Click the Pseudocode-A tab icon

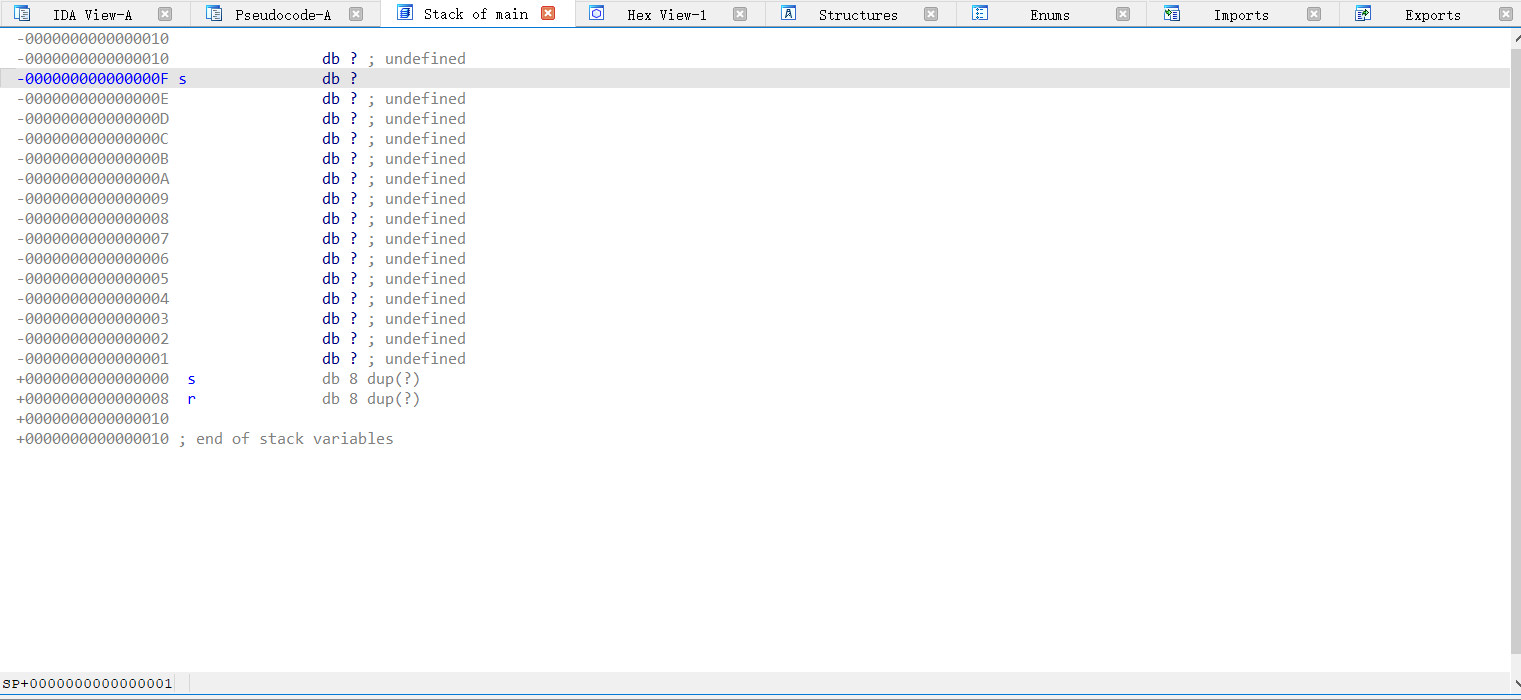(214, 14)
